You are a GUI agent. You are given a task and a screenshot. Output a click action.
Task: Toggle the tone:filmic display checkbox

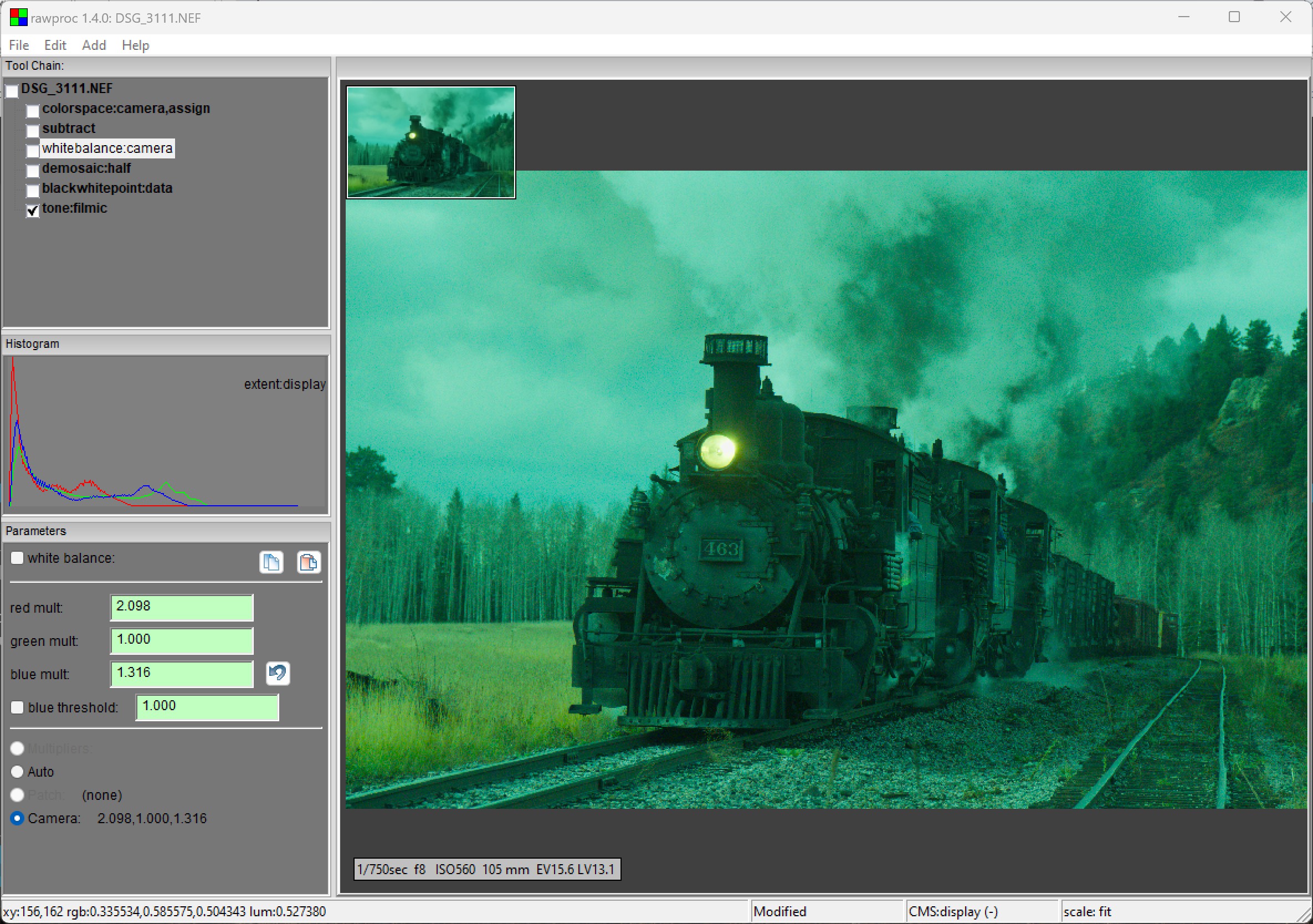pos(33,211)
